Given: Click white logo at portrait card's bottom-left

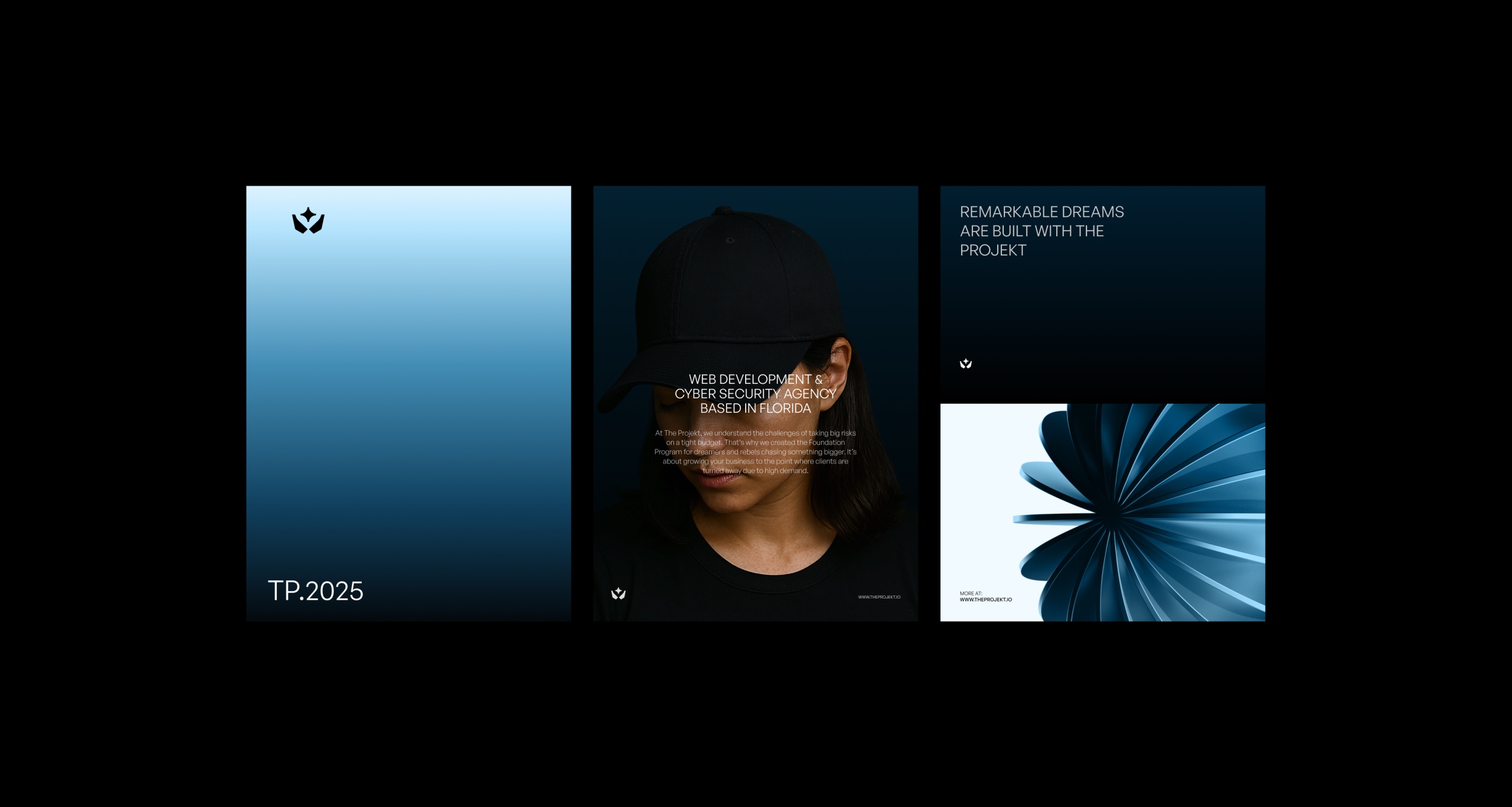Looking at the screenshot, I should pyautogui.click(x=618, y=594).
